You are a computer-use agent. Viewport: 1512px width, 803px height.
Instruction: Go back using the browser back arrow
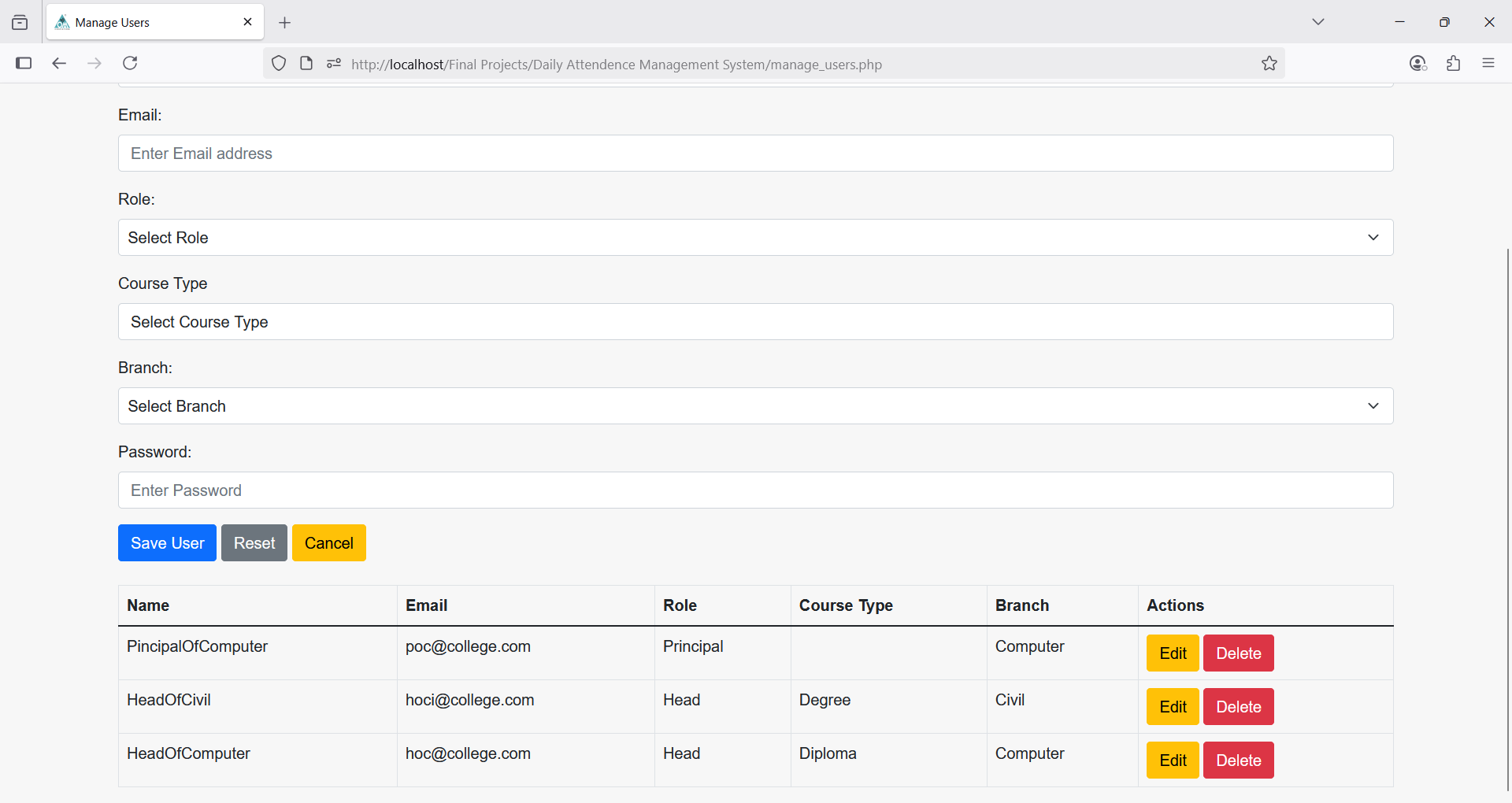point(59,63)
